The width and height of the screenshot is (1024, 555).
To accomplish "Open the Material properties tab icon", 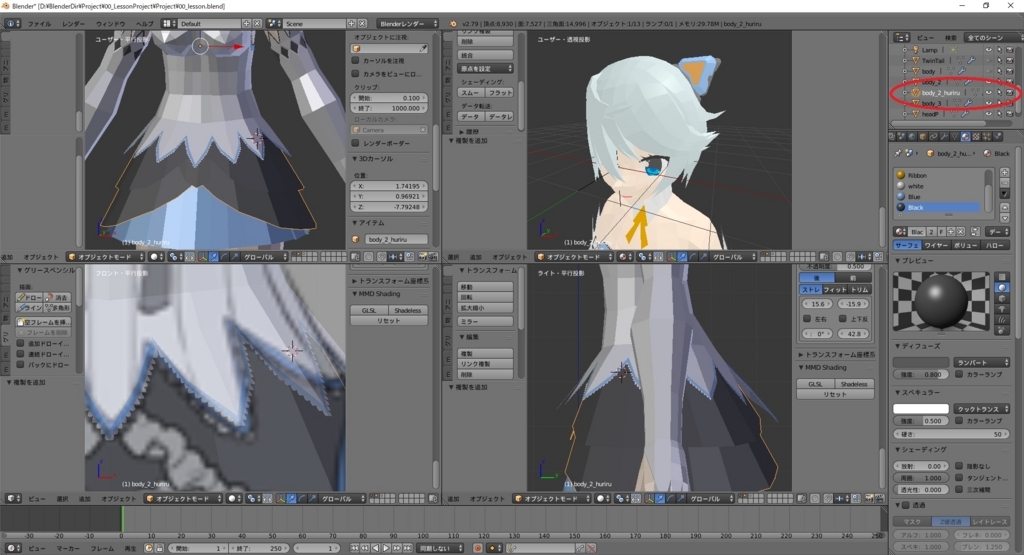I will point(965,136).
